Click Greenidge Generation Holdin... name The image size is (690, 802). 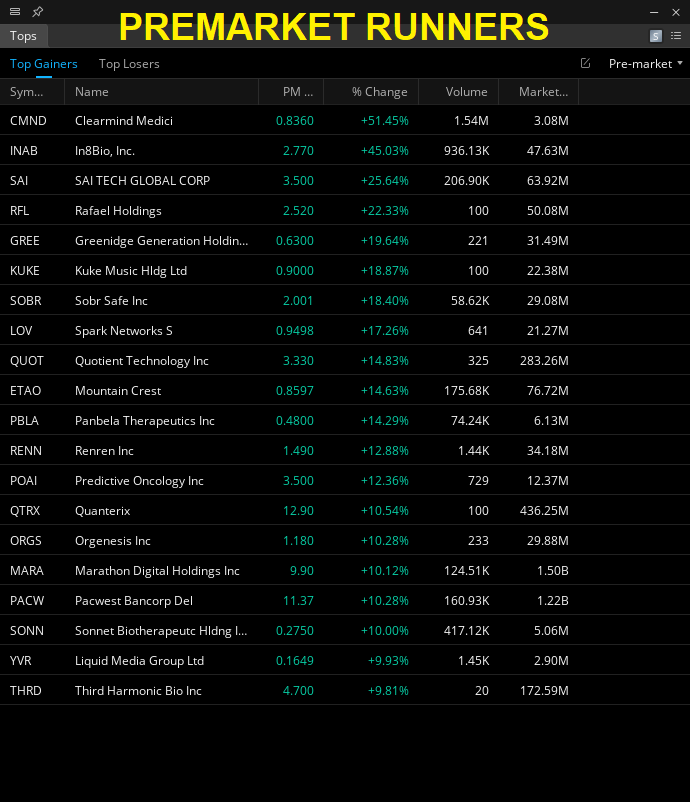[162, 241]
